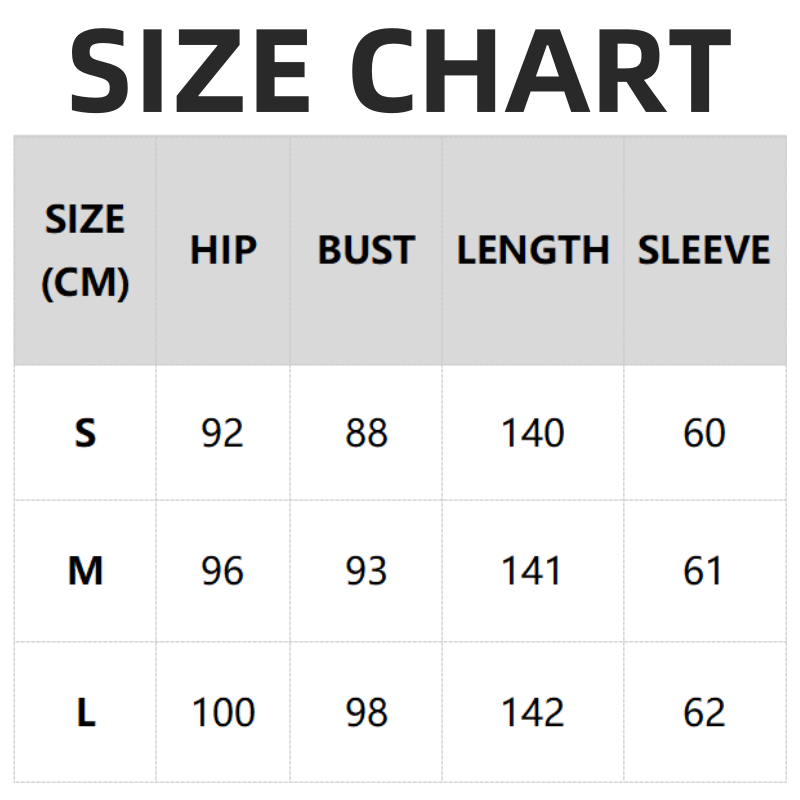Click the S size row label
Screen dimensions: 800x800
tap(85, 433)
